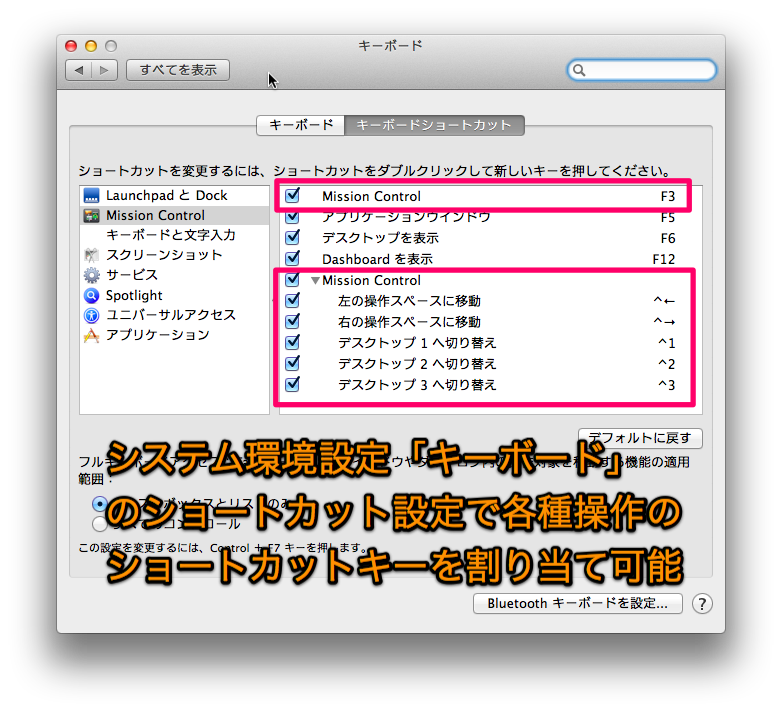Select Launchpad と Dock category label

point(167,195)
